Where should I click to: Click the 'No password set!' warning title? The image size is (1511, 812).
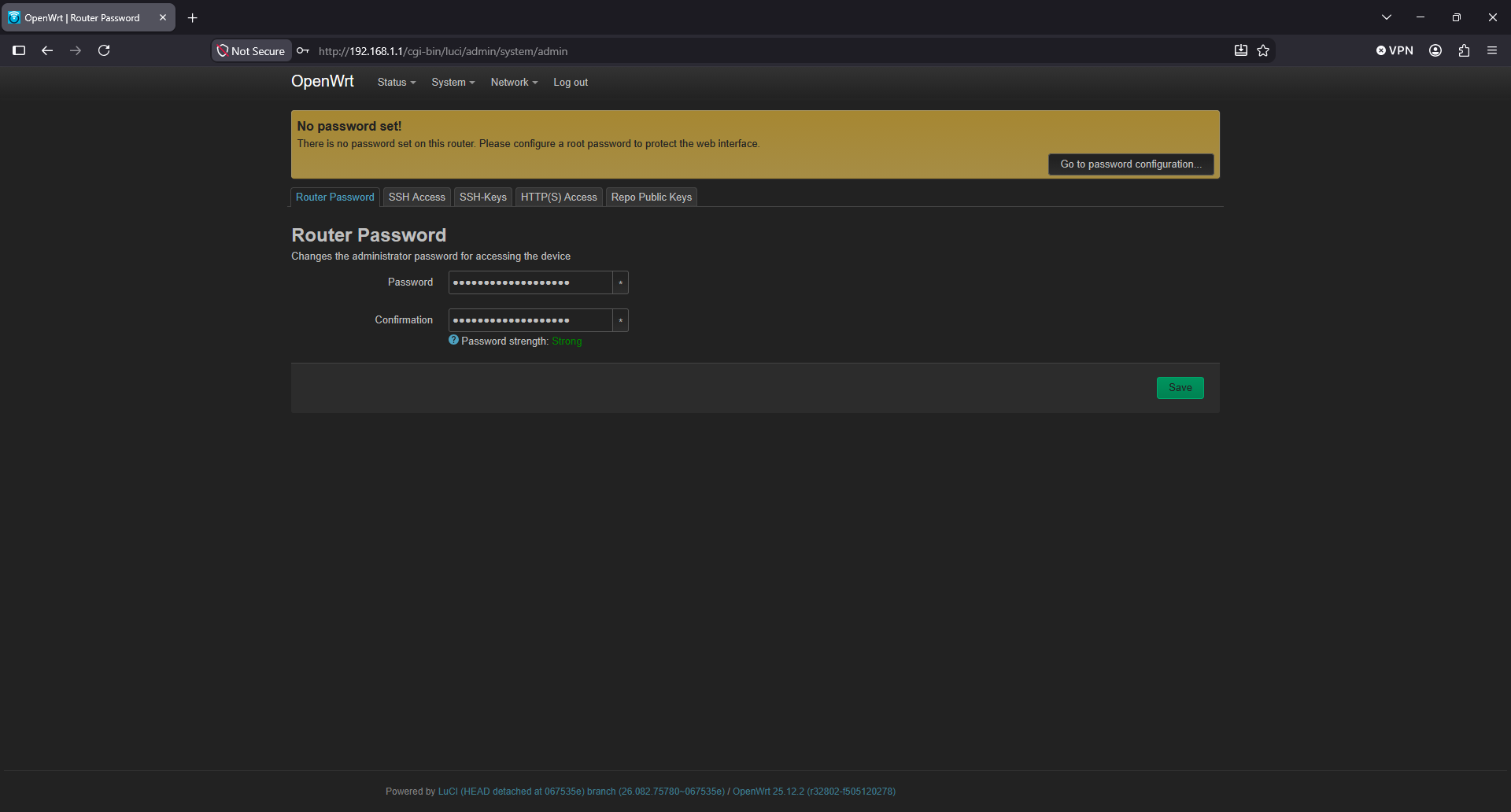point(349,126)
